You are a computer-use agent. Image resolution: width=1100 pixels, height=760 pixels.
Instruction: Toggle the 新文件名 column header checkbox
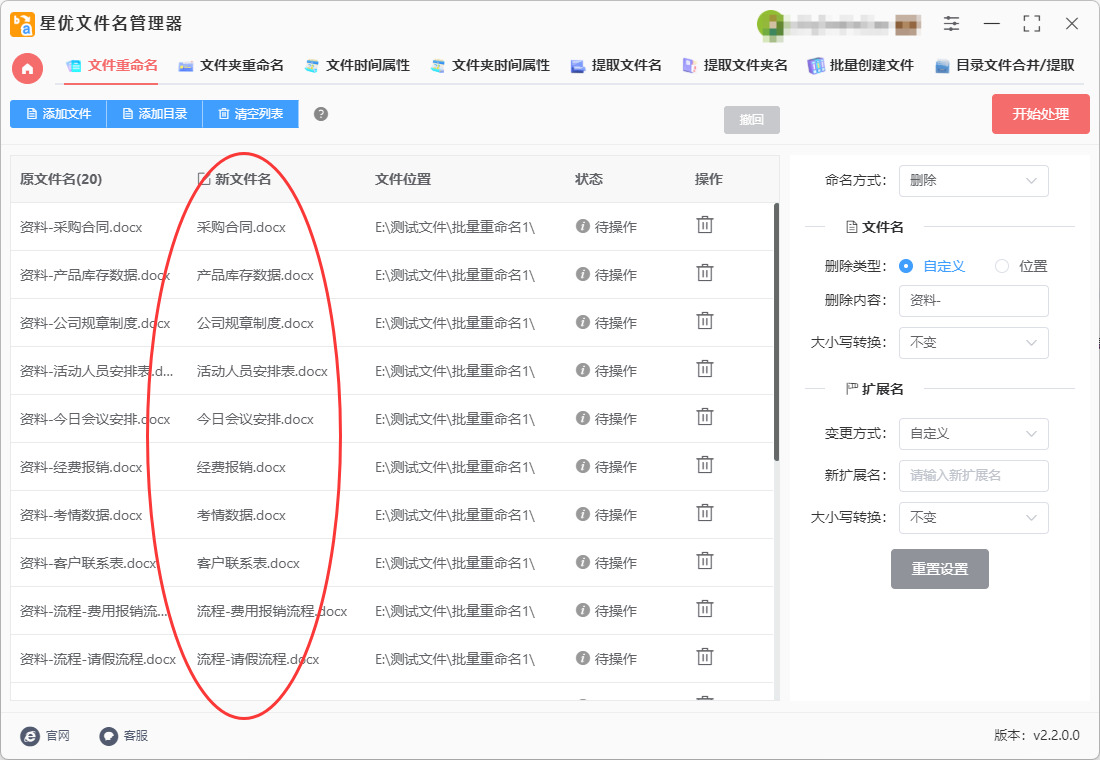204,179
